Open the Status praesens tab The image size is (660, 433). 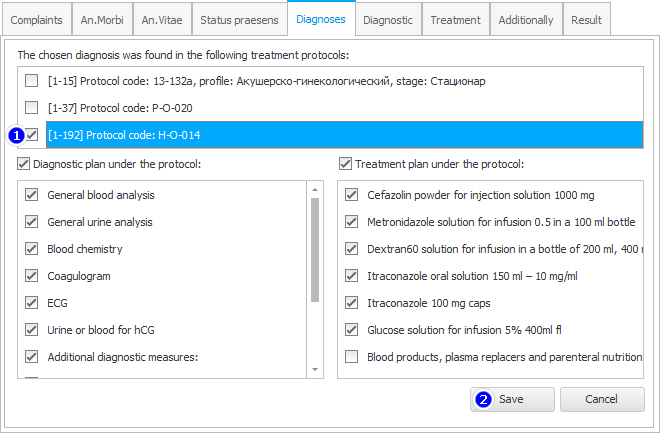pyautogui.click(x=239, y=20)
